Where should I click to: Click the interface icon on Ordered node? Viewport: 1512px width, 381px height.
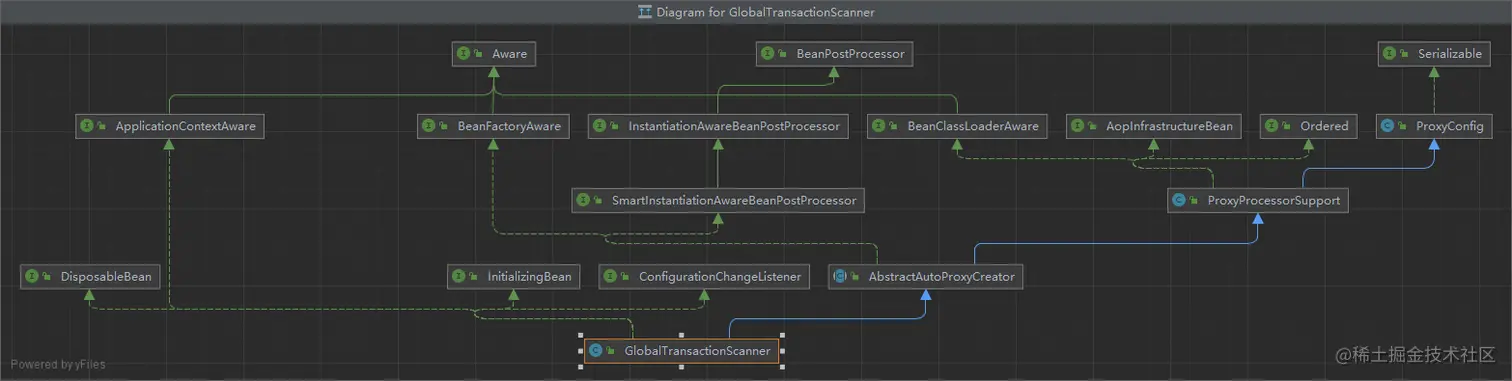[1271, 126]
